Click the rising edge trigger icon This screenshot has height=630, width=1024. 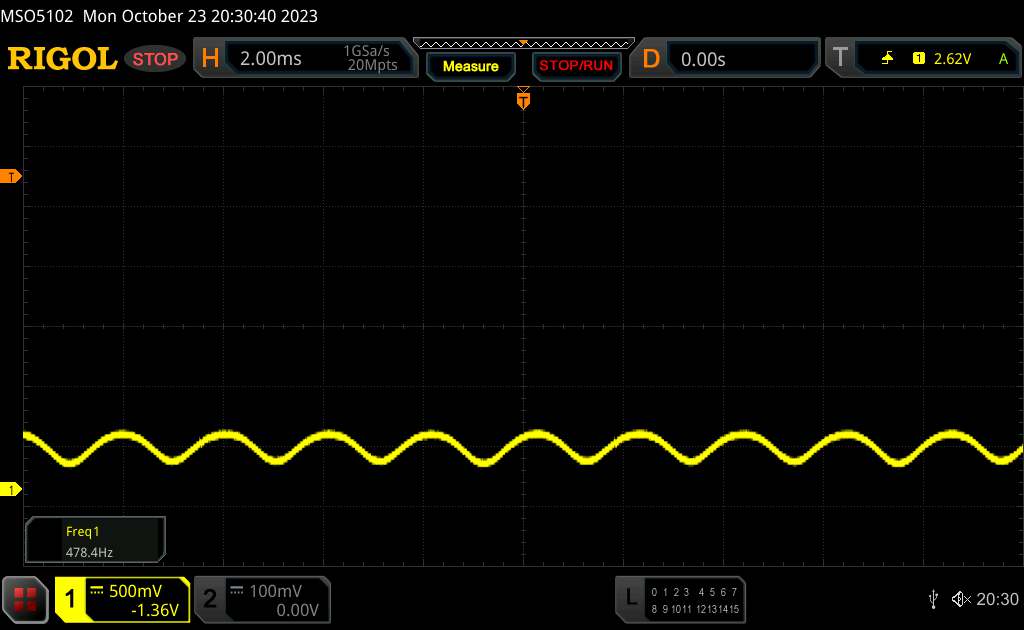tap(887, 58)
